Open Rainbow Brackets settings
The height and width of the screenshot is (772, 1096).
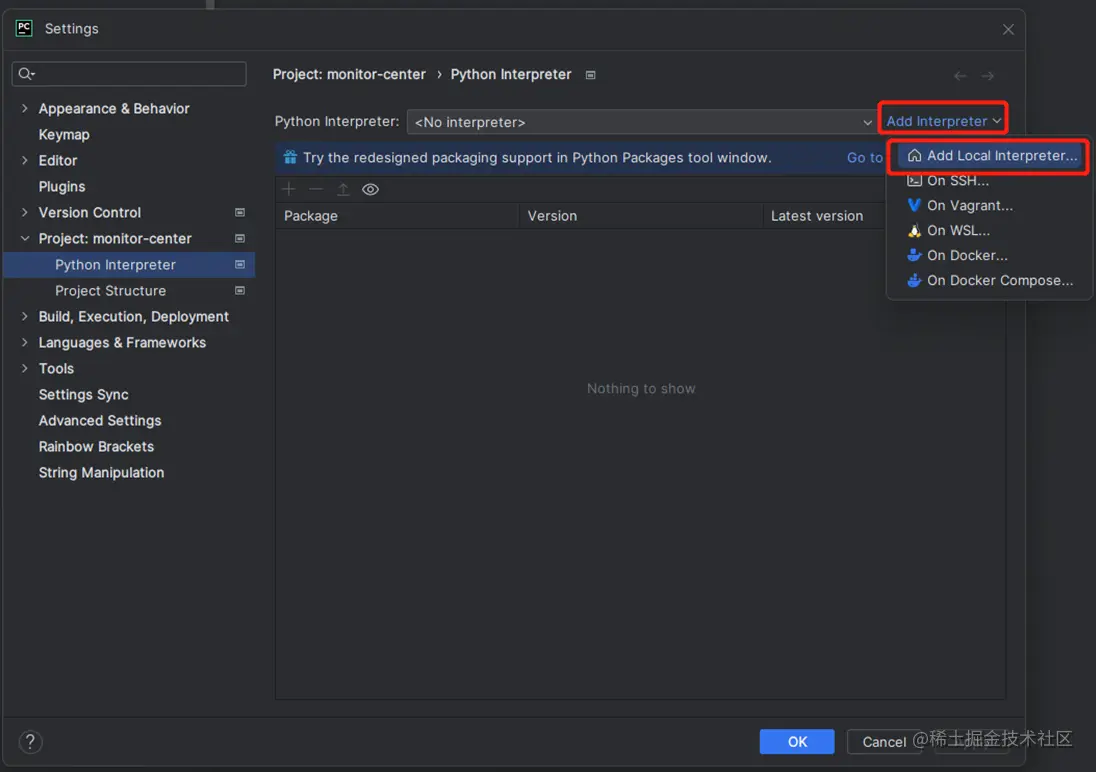tap(96, 446)
